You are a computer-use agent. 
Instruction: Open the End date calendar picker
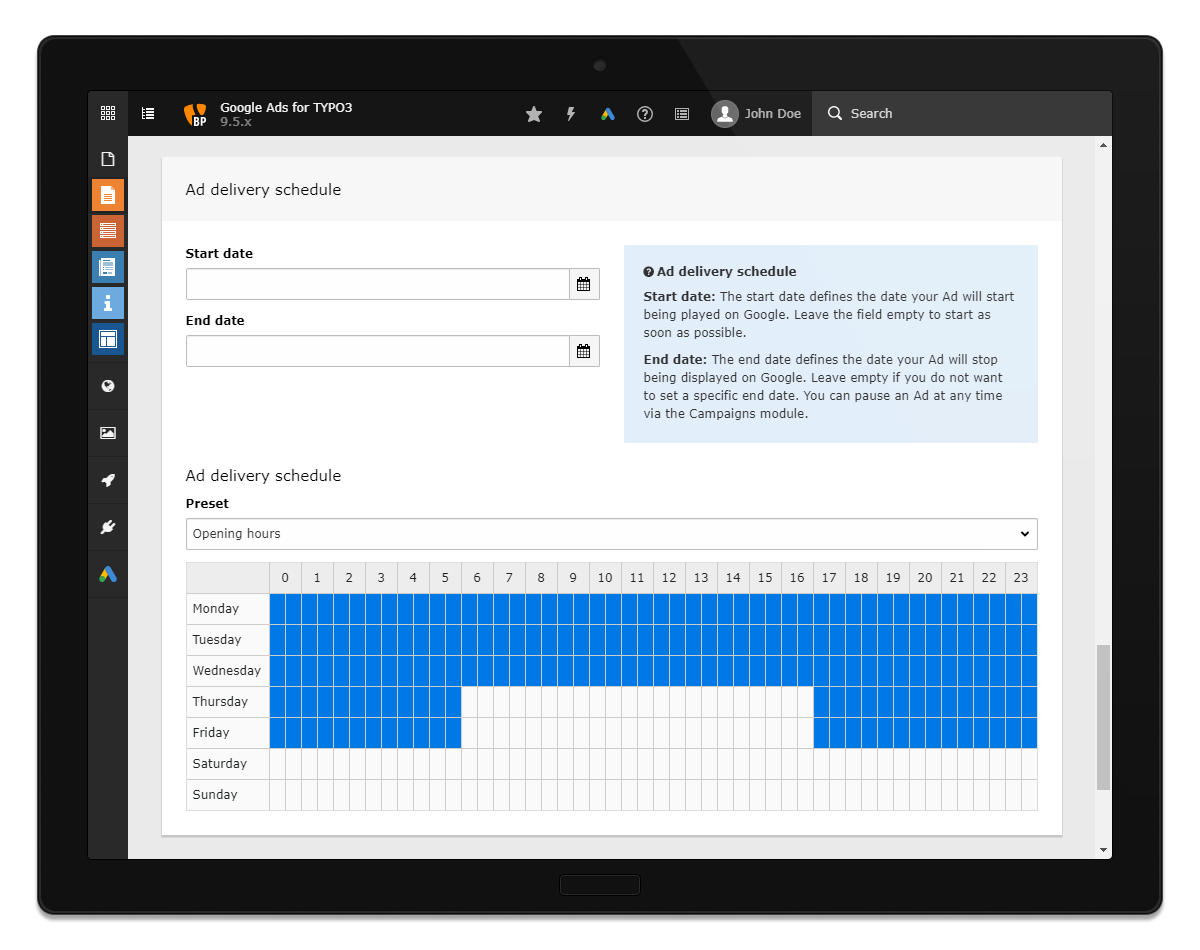pos(584,351)
